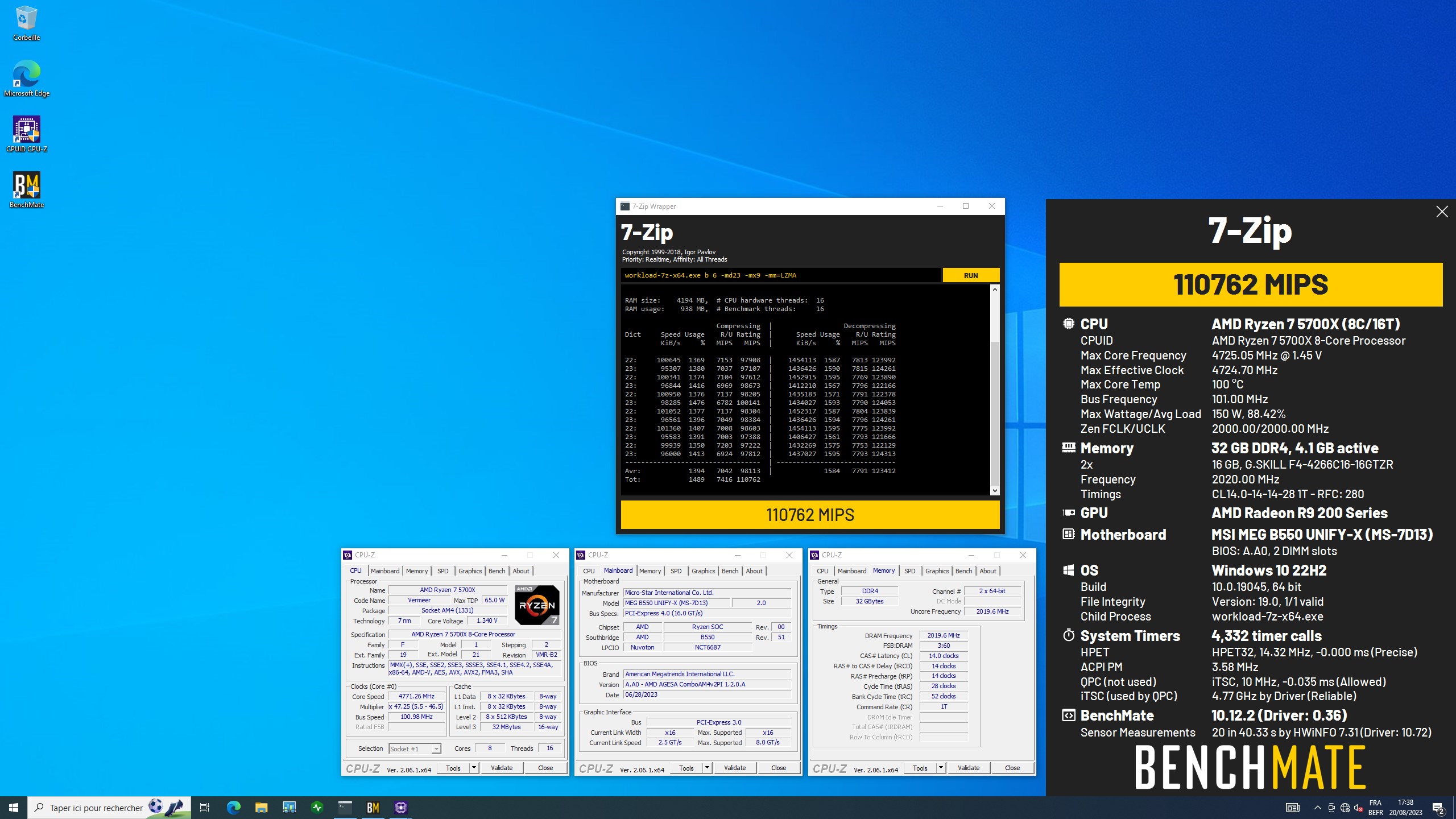Image resolution: width=1456 pixels, height=819 pixels.
Task: Switch to the console window taskbar icon
Action: pos(345,807)
